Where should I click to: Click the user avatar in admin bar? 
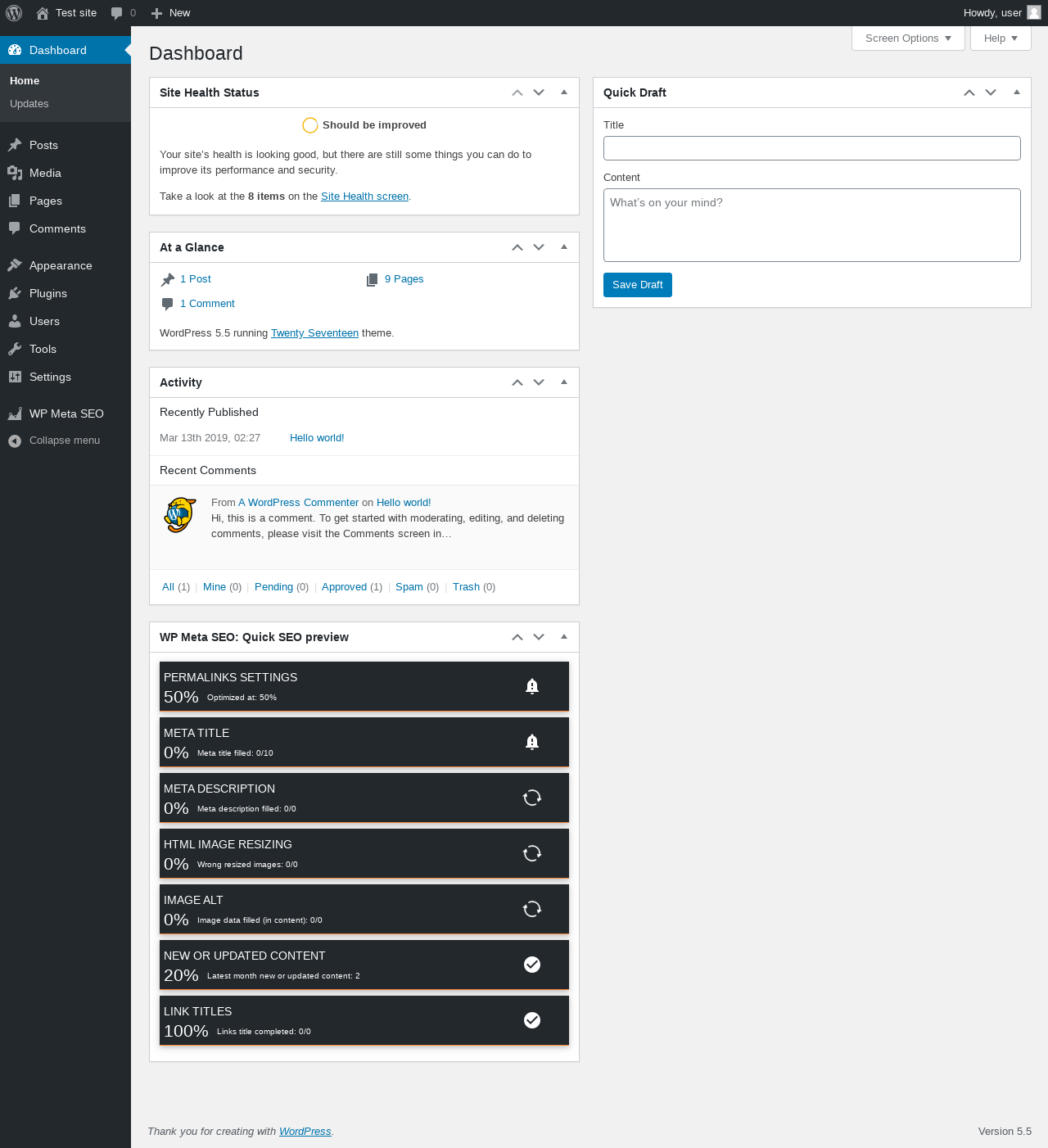(1034, 12)
